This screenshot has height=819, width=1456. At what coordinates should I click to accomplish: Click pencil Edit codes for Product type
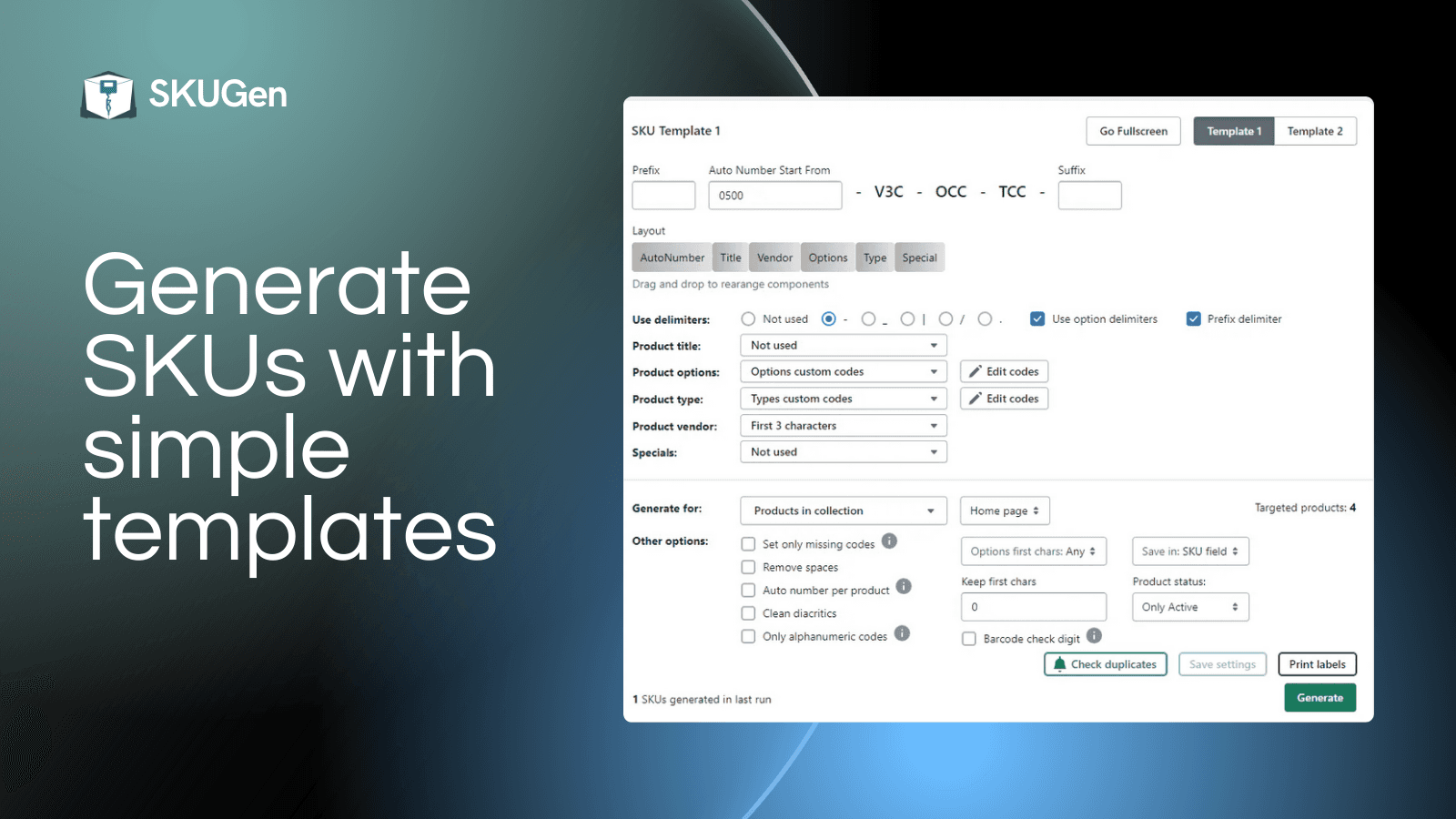tap(1004, 399)
